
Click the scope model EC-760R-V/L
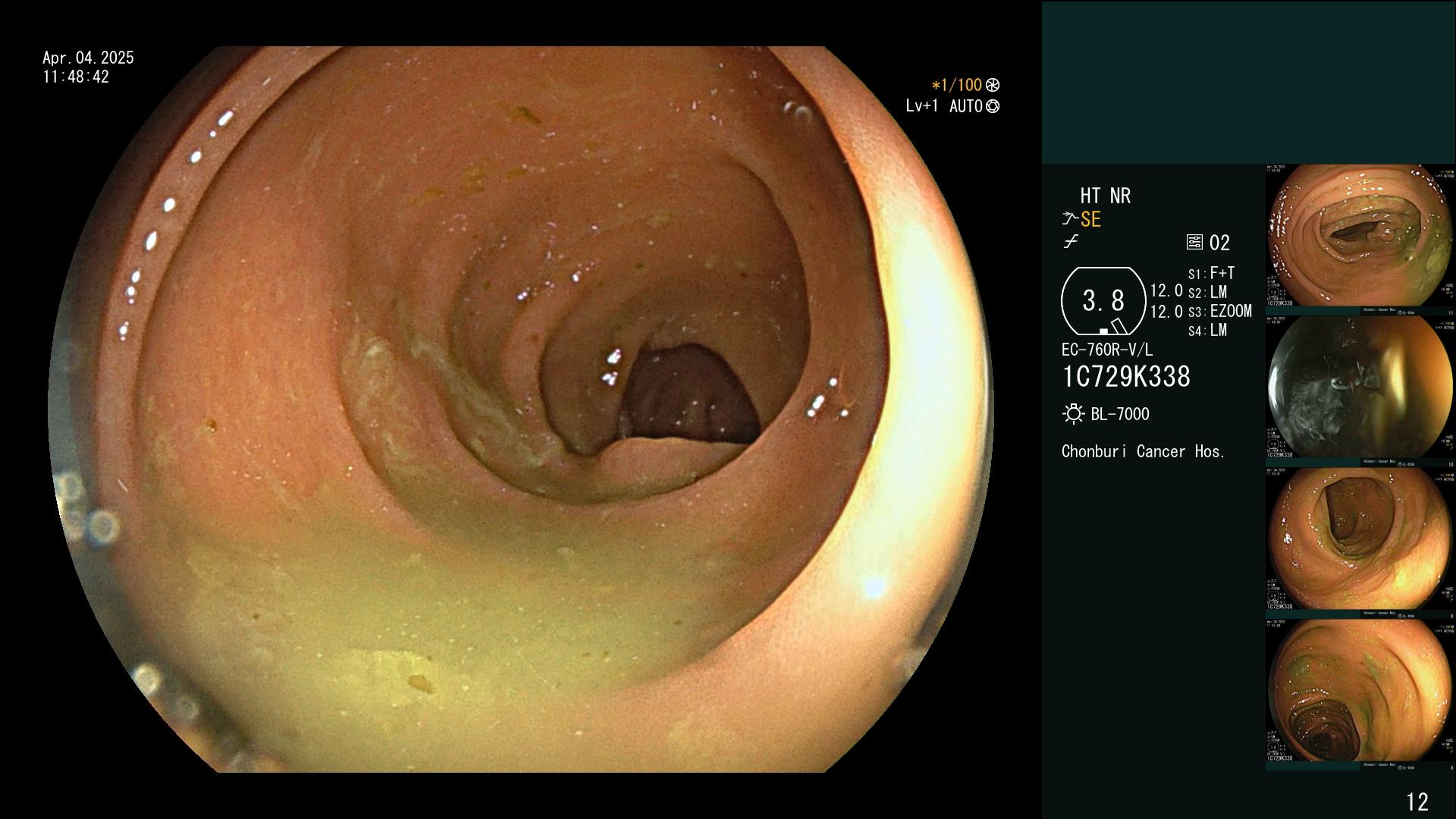tap(1106, 350)
